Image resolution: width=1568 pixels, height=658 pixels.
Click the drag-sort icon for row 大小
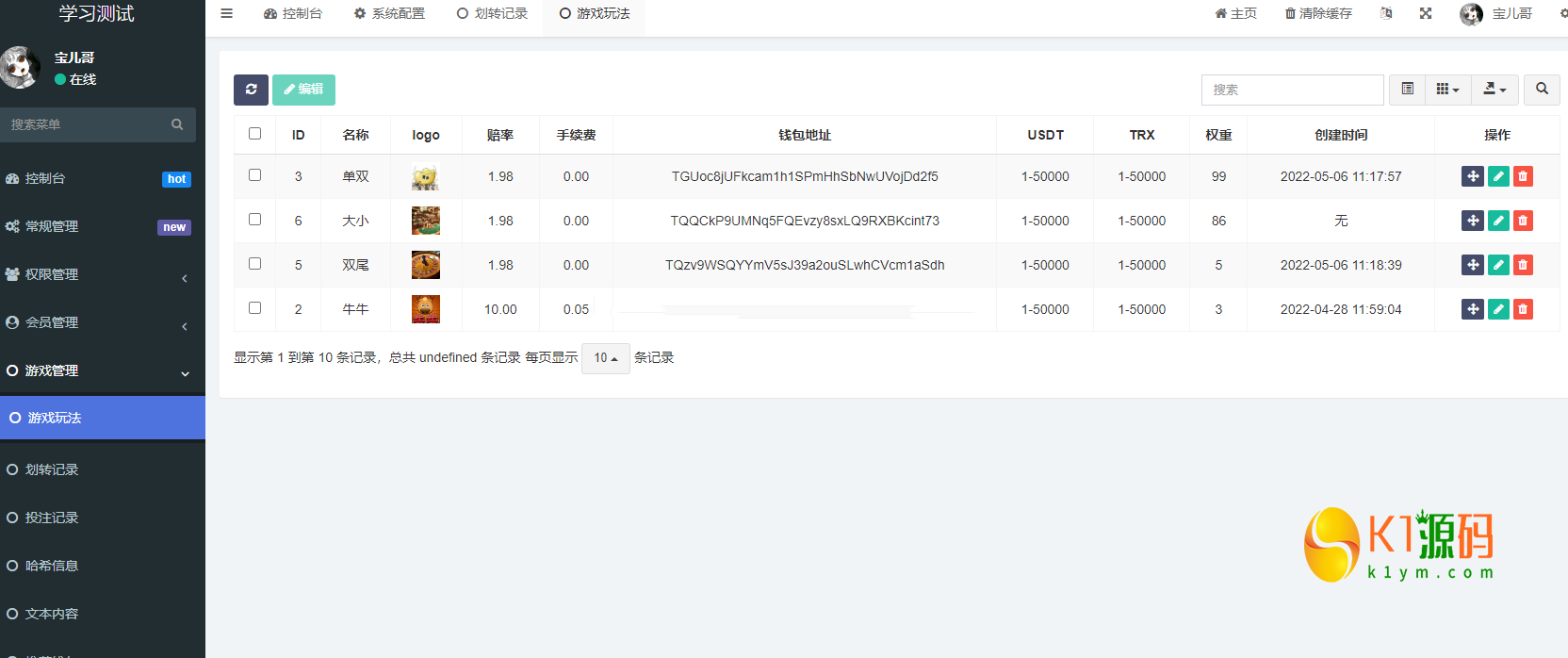coord(1473,221)
